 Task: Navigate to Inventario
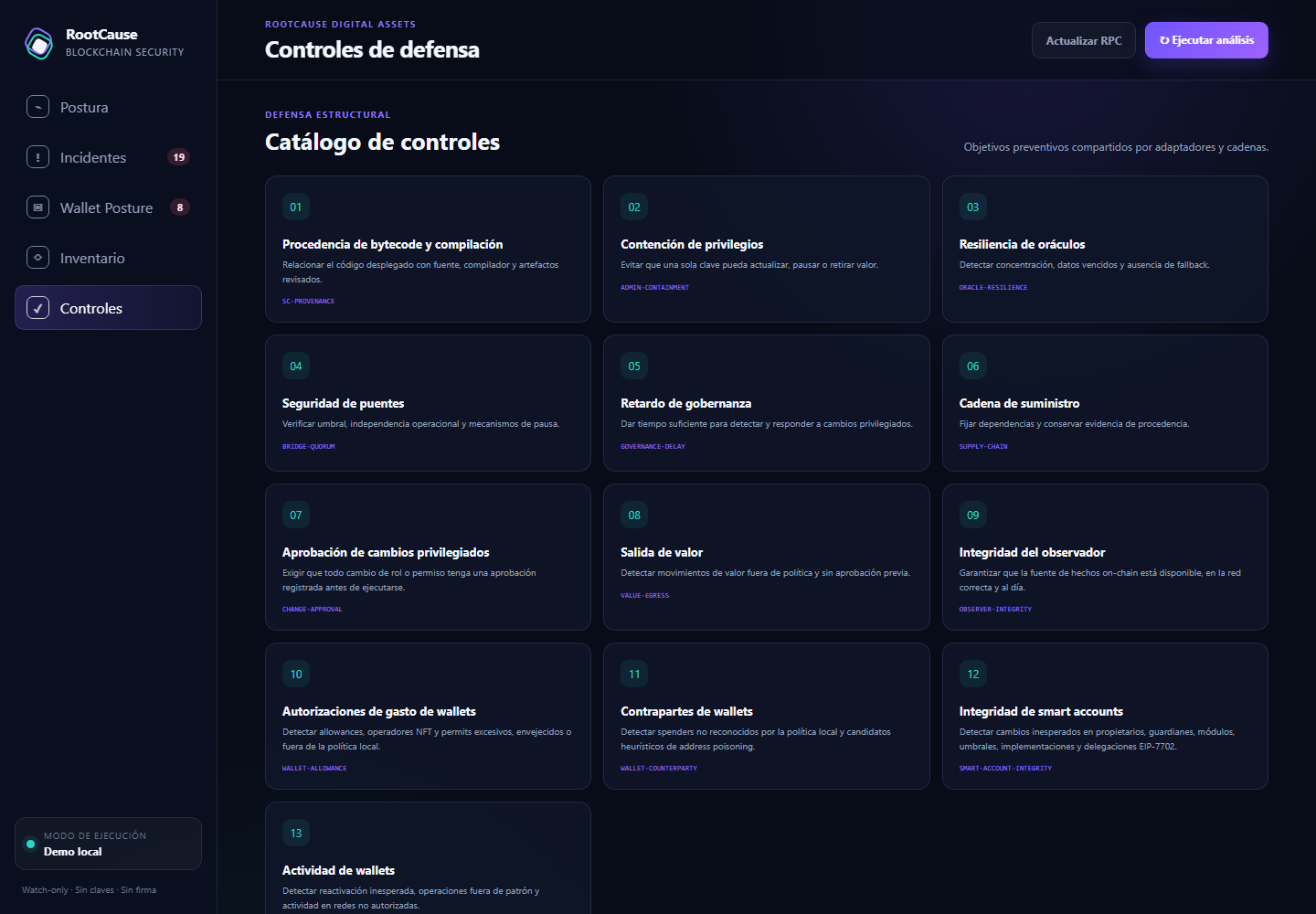click(x=108, y=258)
